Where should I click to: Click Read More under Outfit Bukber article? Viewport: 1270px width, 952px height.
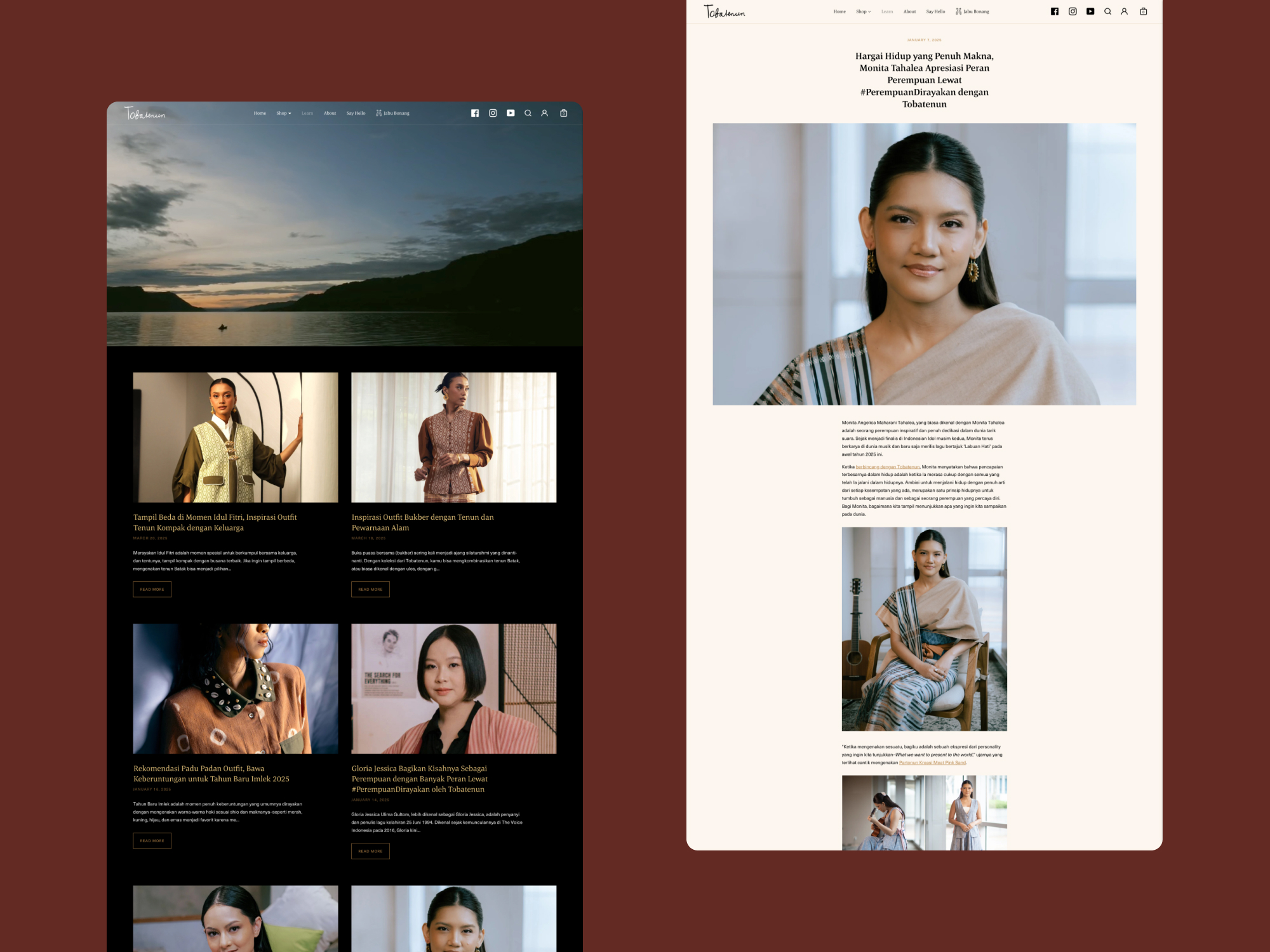coord(370,590)
